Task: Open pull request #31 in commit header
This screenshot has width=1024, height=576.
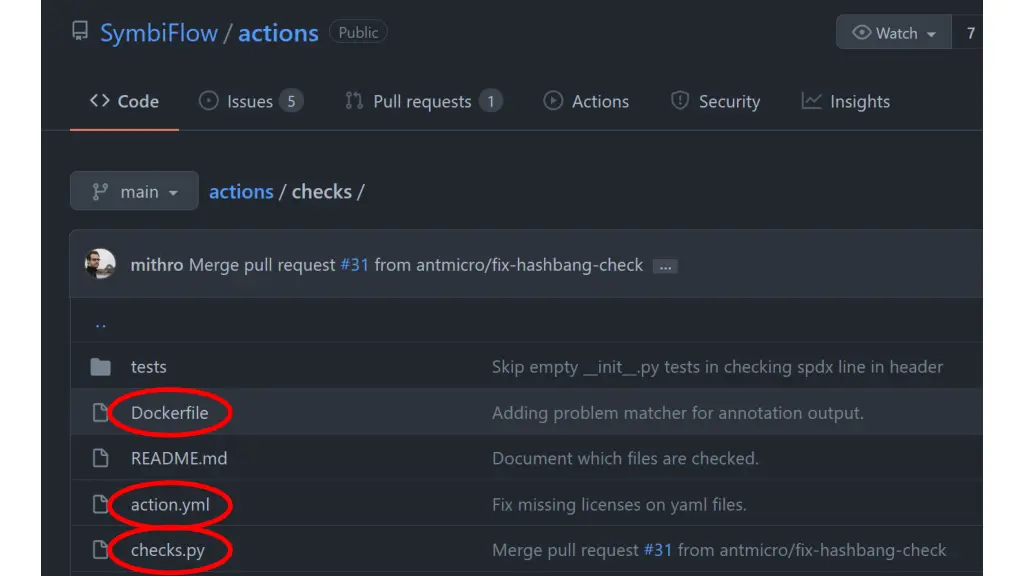Action: coord(355,265)
